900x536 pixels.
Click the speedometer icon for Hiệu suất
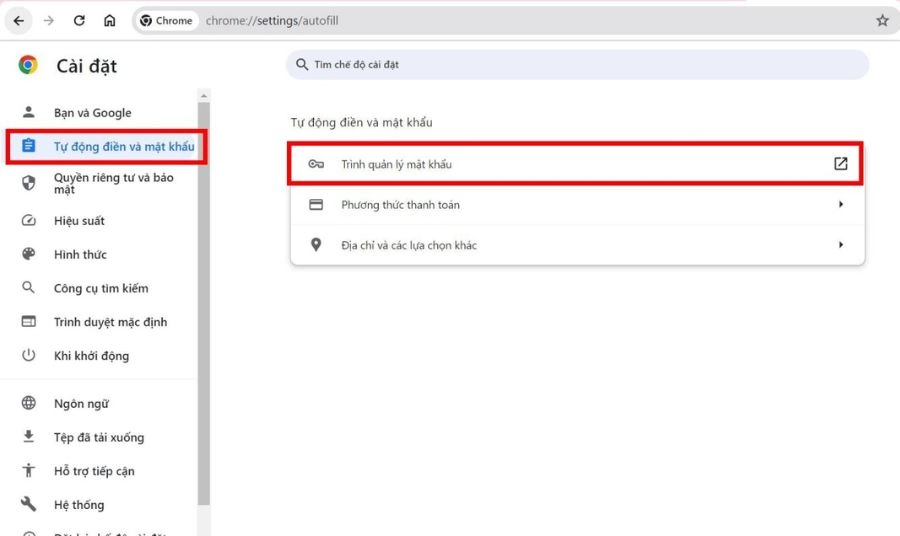pyautogui.click(x=28, y=220)
